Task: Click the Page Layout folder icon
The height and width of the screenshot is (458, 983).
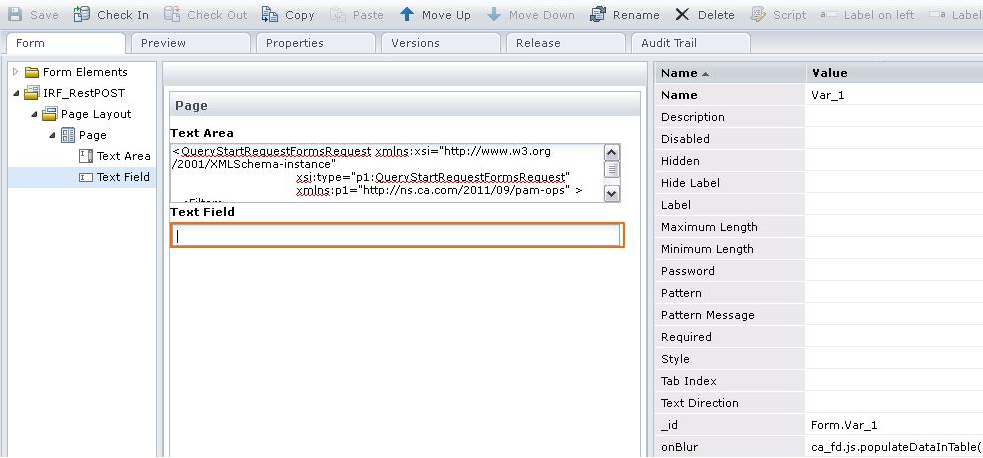Action: (x=49, y=114)
